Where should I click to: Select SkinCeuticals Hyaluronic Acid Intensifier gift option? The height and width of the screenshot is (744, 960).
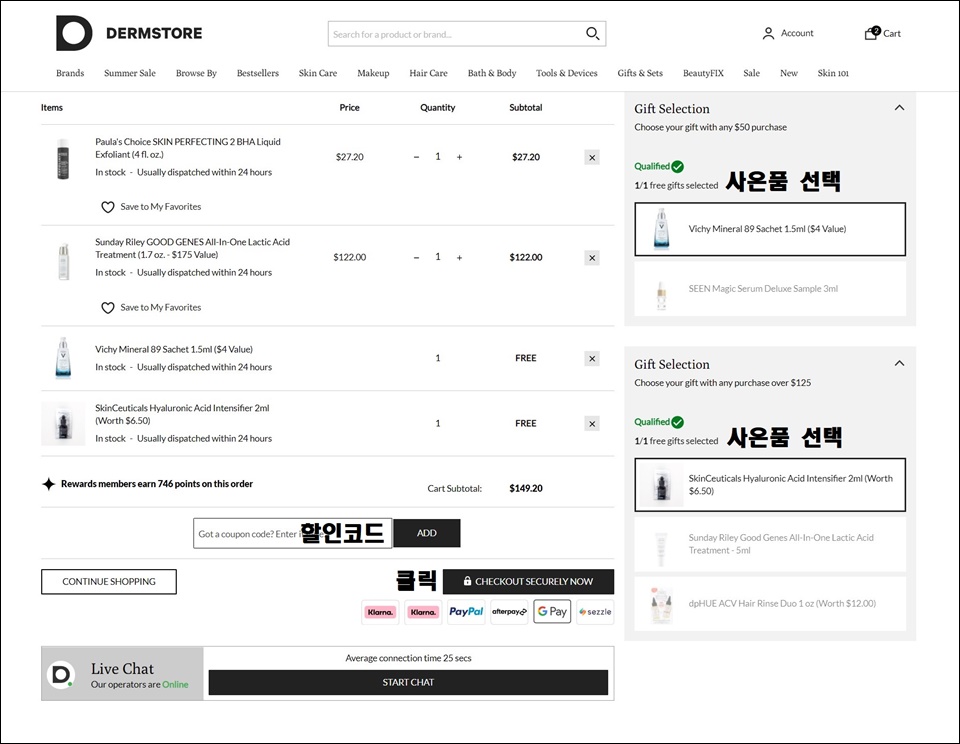coord(770,484)
